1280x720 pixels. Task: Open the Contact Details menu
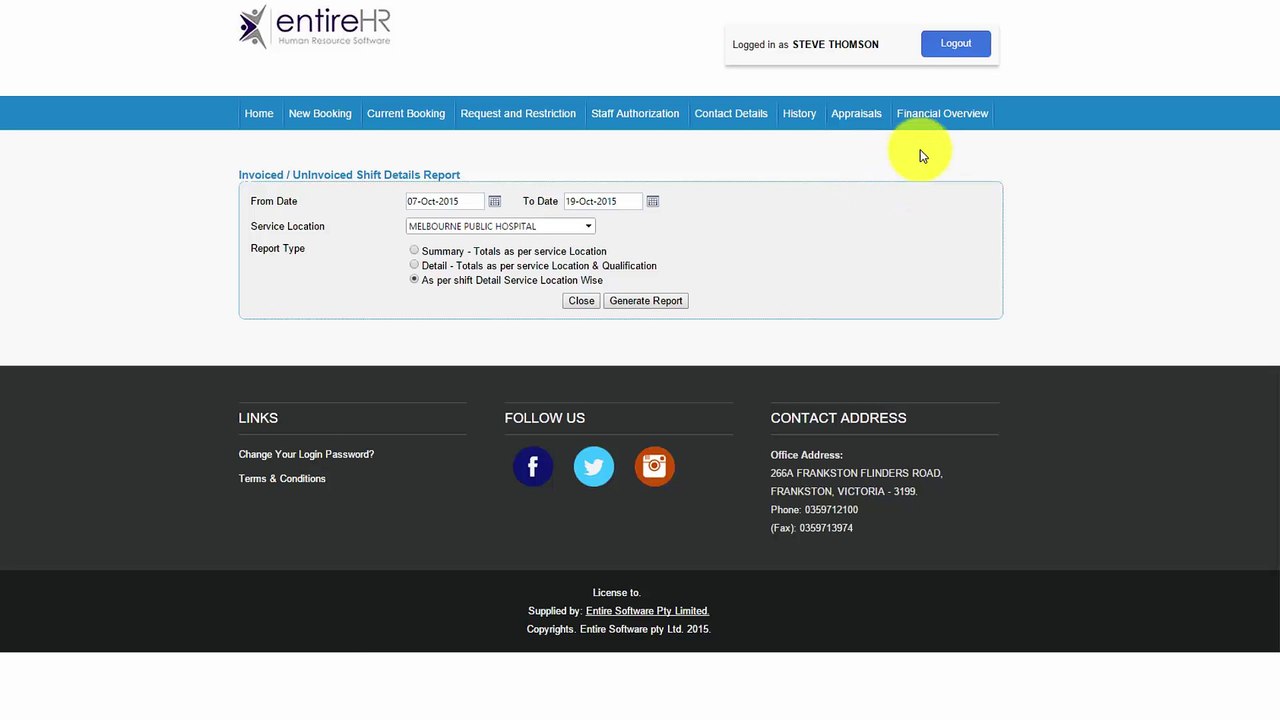pos(731,113)
